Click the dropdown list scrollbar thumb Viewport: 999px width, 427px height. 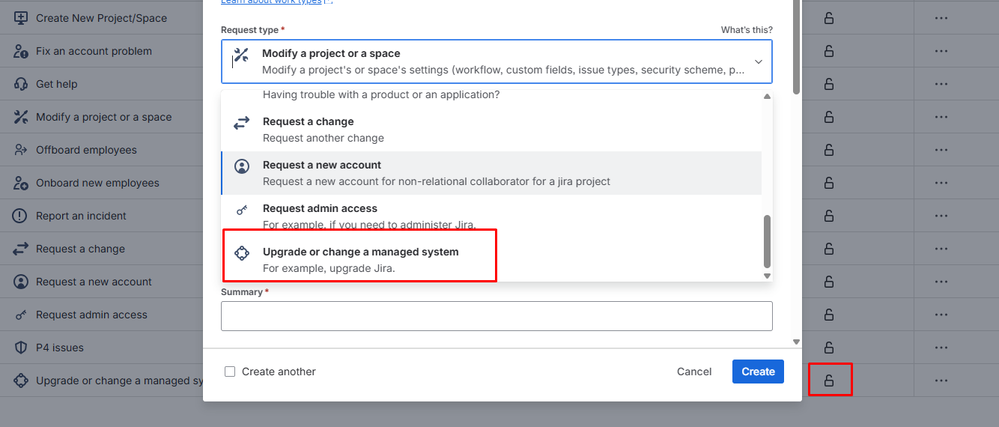pos(767,242)
